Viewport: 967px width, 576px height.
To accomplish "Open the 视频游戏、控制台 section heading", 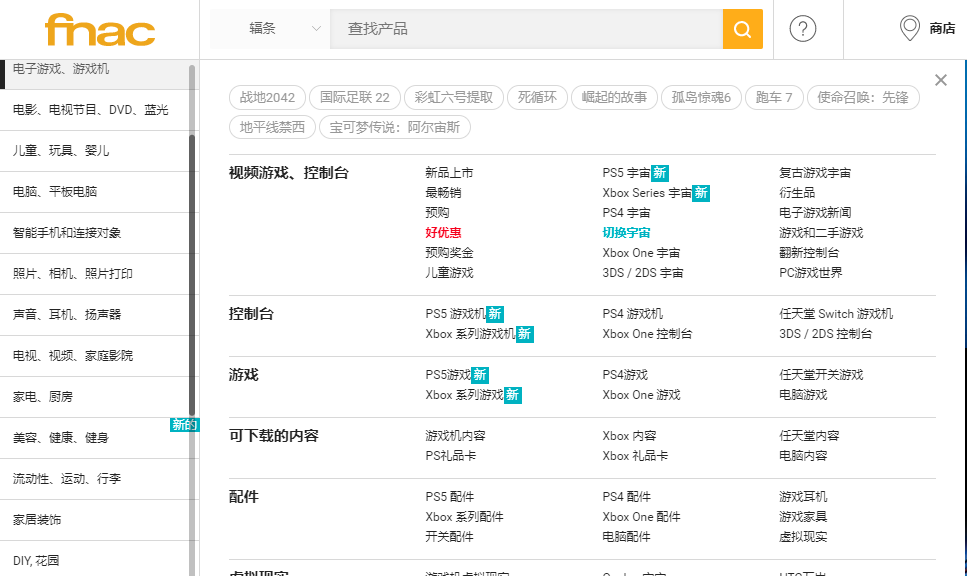I will tap(289, 173).
